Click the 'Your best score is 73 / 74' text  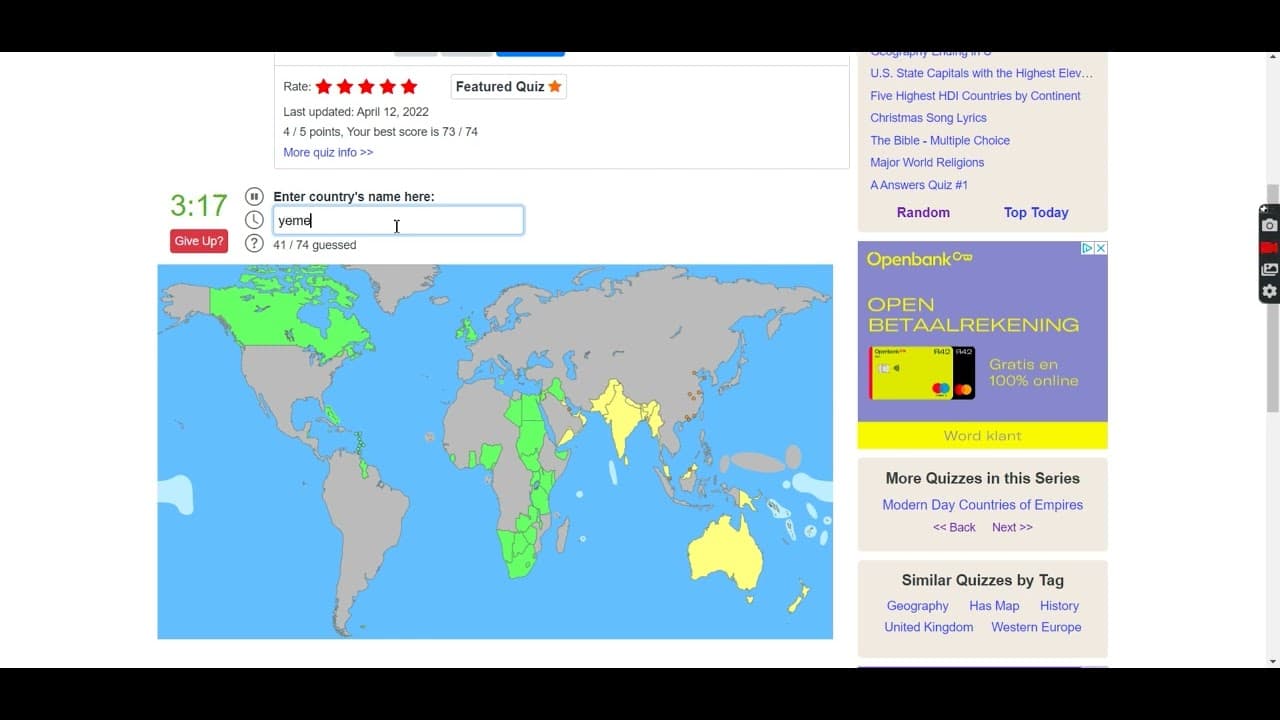411,132
